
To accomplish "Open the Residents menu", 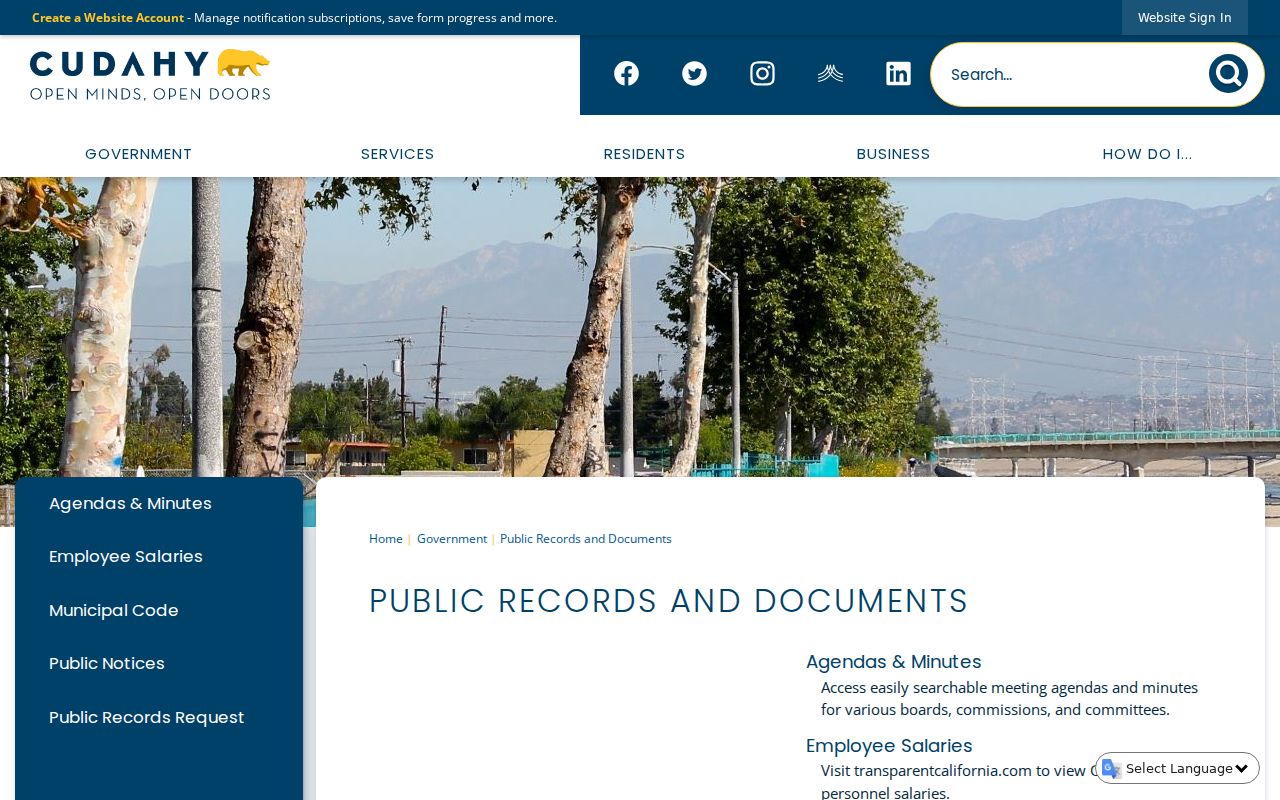I will click(x=644, y=154).
